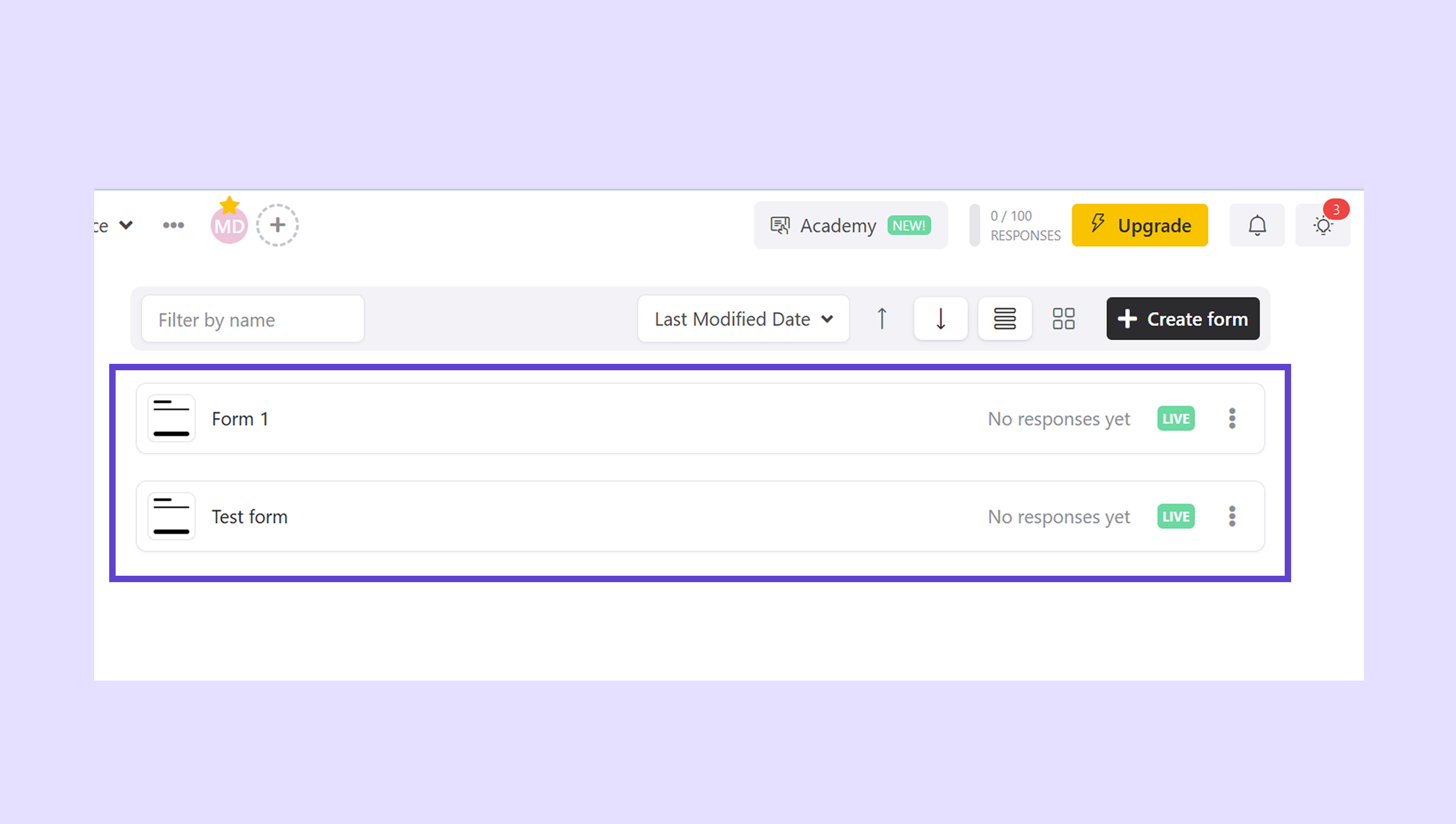Viewport: 1456px width, 824px height.
Task: Click the yellow Upgrade button
Action: [1140, 225]
